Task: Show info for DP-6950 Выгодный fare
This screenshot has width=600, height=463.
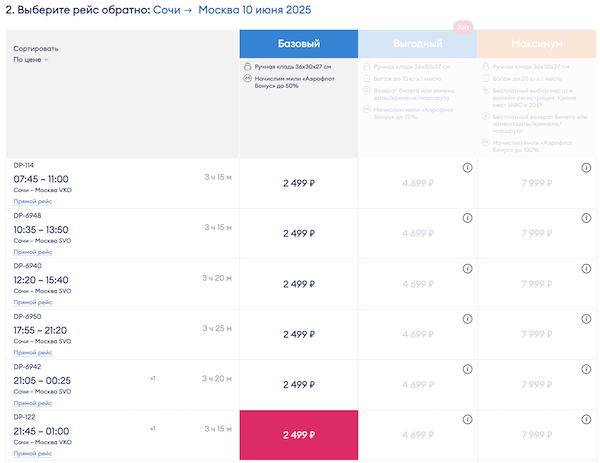Action: click(467, 318)
